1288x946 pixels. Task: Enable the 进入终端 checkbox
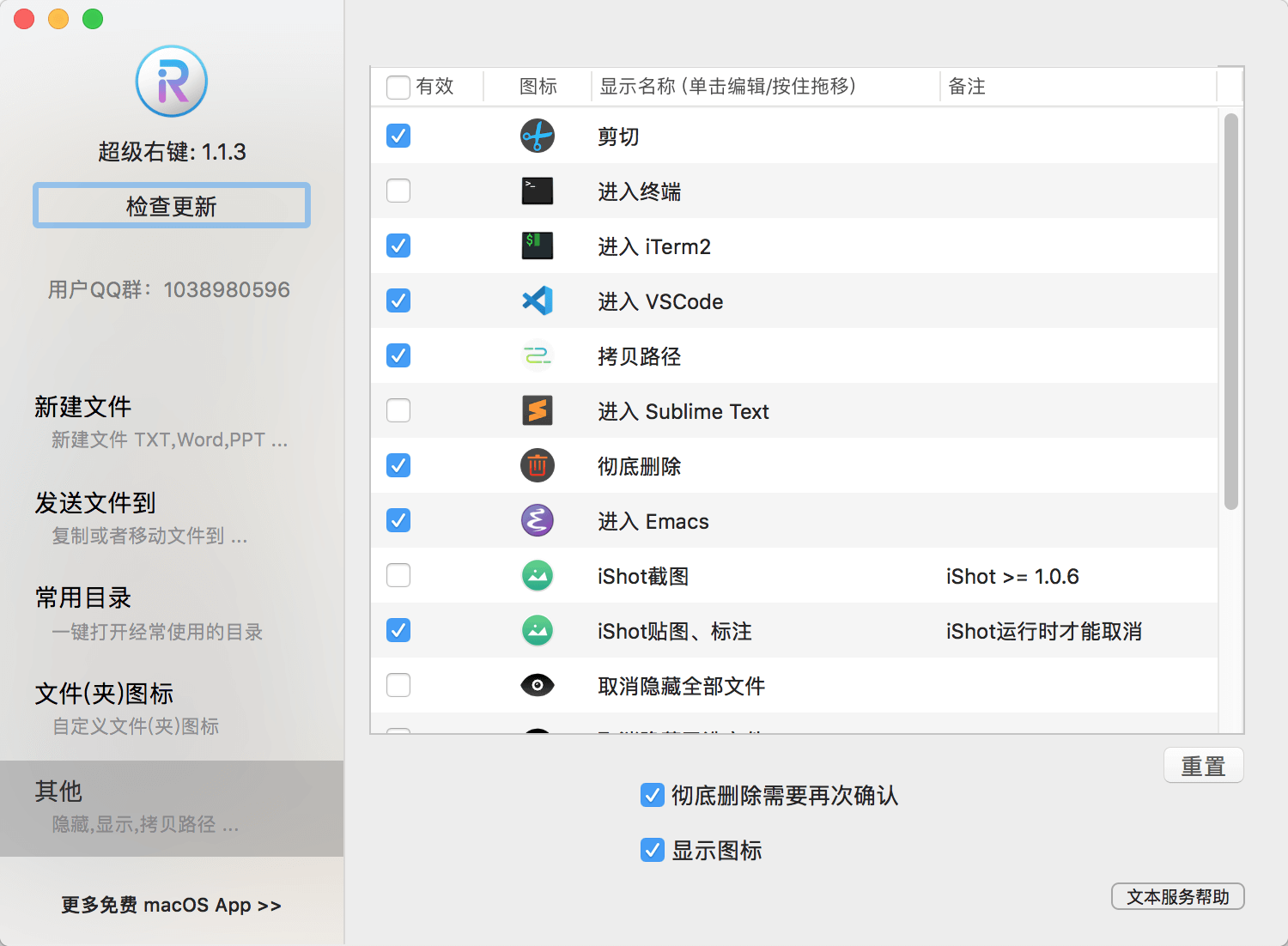398,191
